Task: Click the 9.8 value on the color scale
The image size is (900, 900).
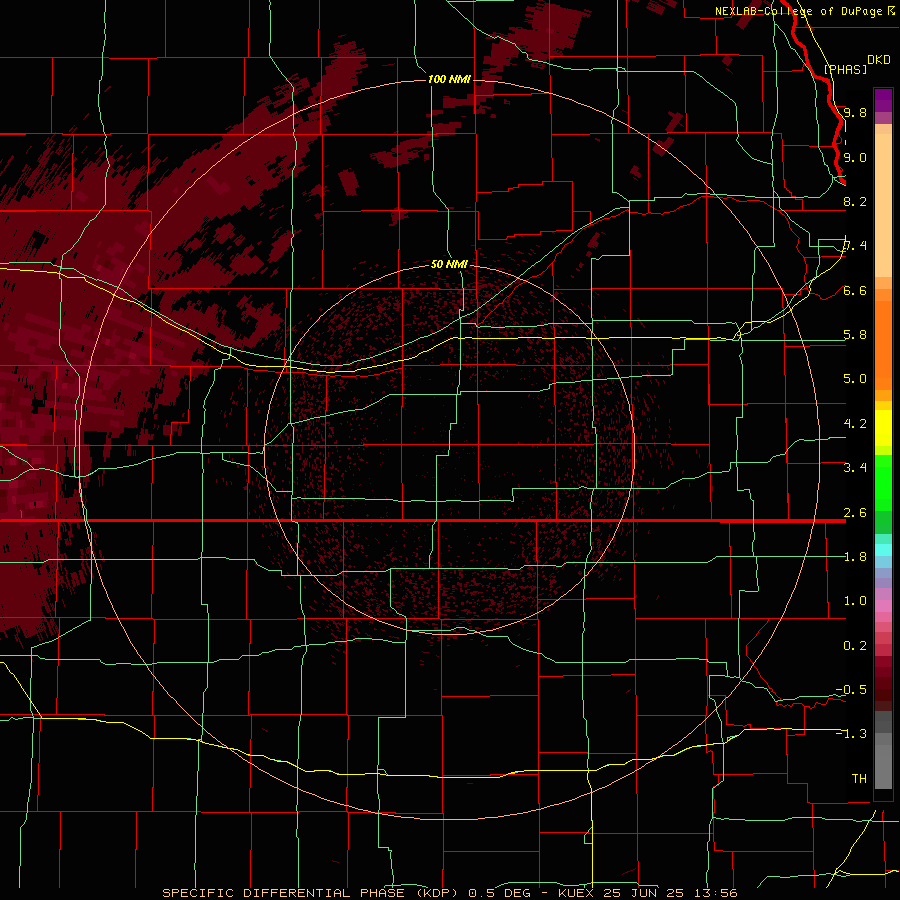Action: (855, 112)
